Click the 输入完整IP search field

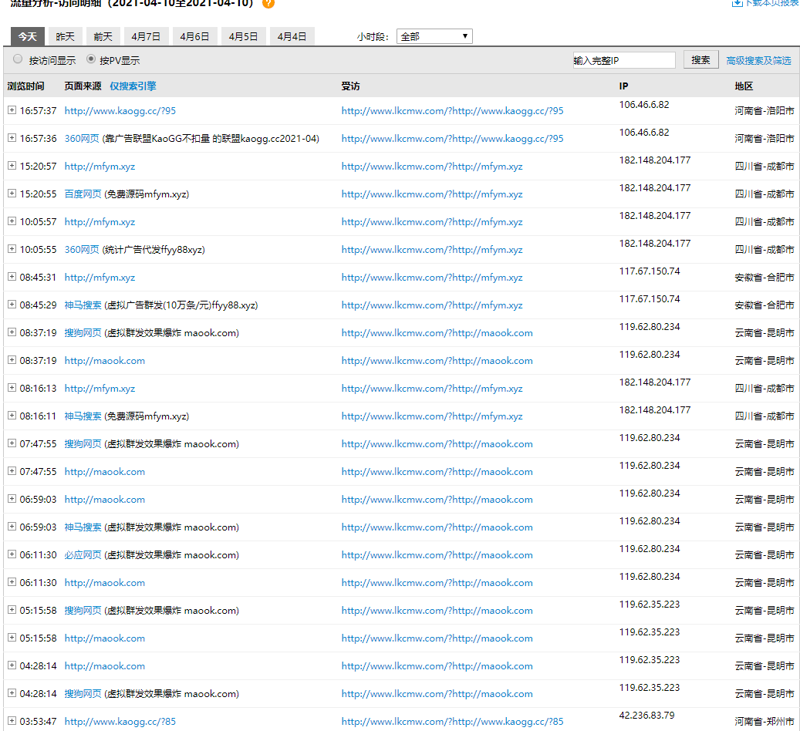point(623,61)
